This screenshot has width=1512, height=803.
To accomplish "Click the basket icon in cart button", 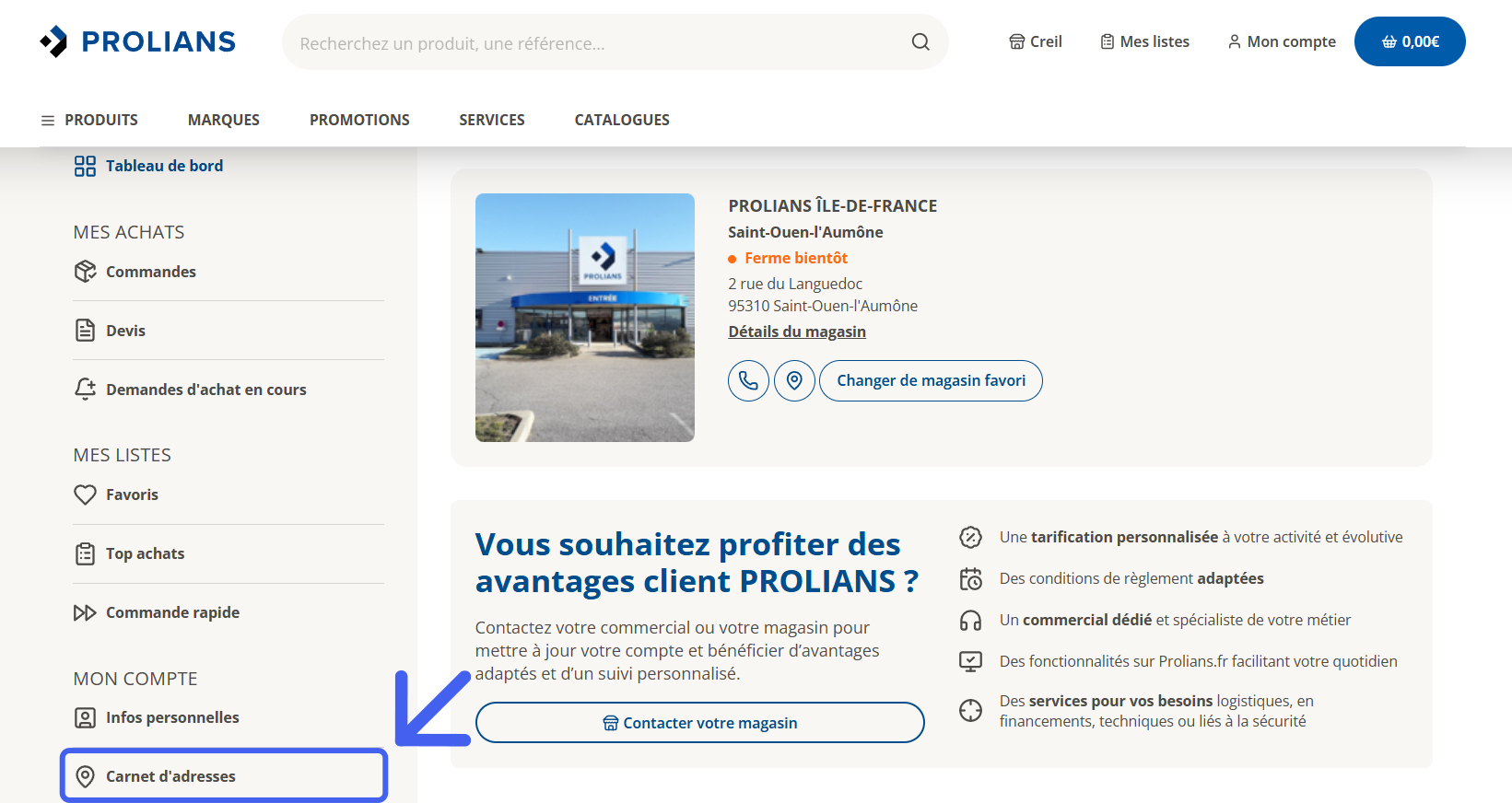I will coord(1389,41).
